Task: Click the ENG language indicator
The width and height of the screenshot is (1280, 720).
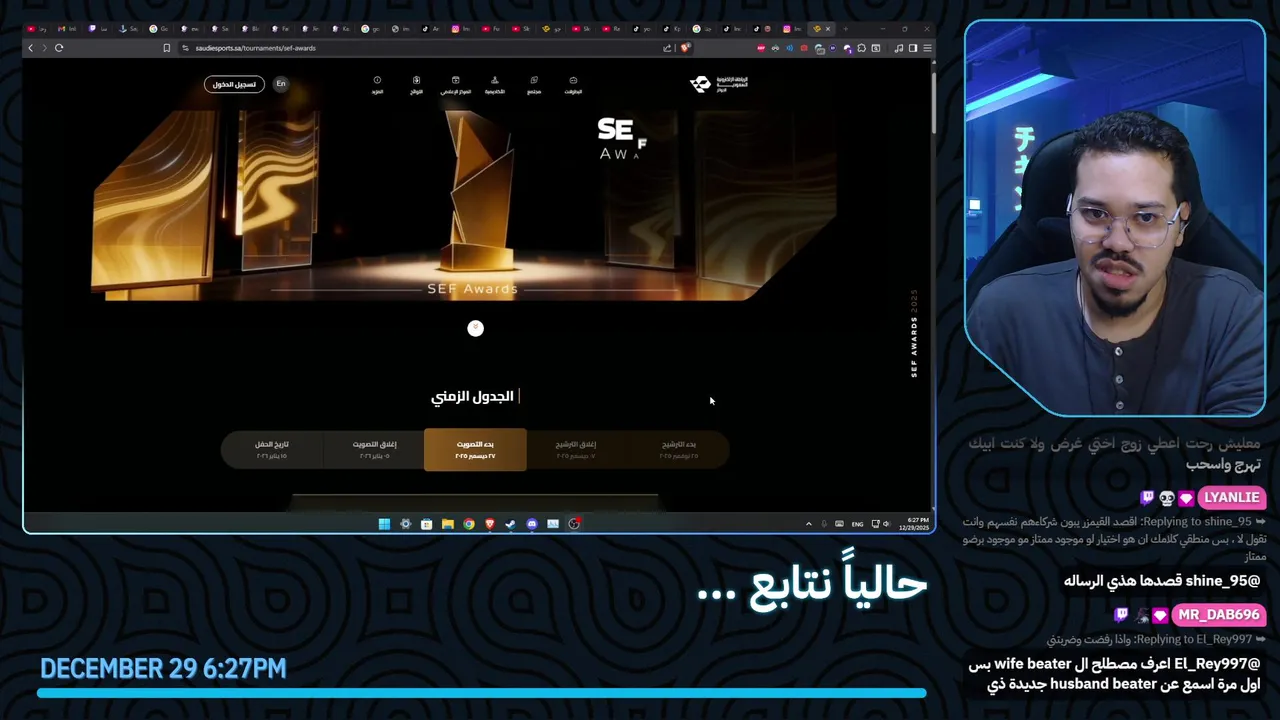Action: click(857, 524)
